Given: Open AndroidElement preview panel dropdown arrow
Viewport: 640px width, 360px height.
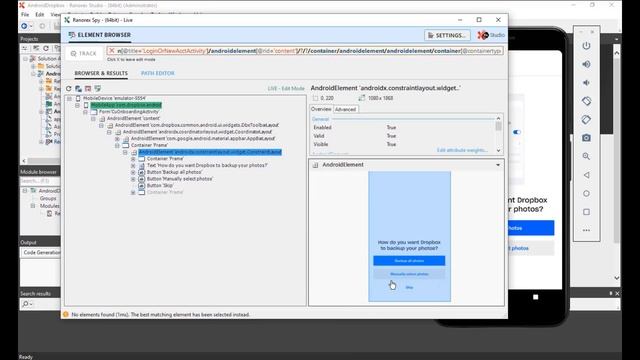Looking at the screenshot, I should (x=498, y=165).
